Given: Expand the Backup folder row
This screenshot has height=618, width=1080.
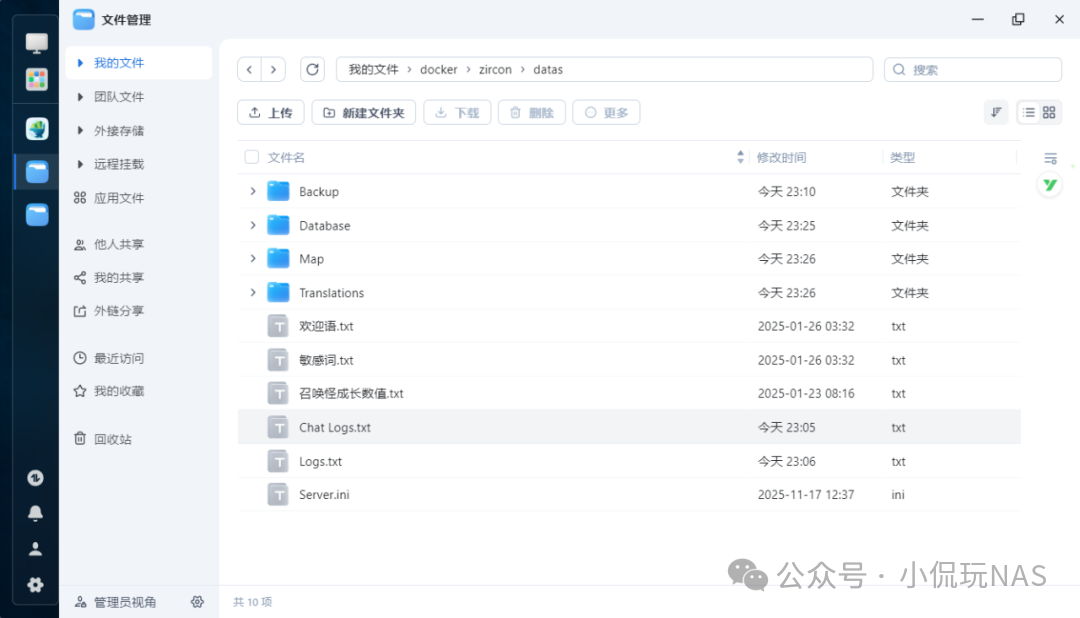Looking at the screenshot, I should click(253, 191).
